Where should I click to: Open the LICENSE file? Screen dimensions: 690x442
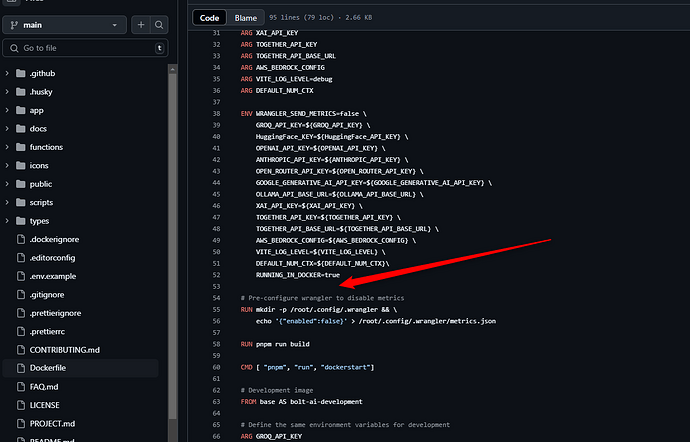click(x=44, y=405)
